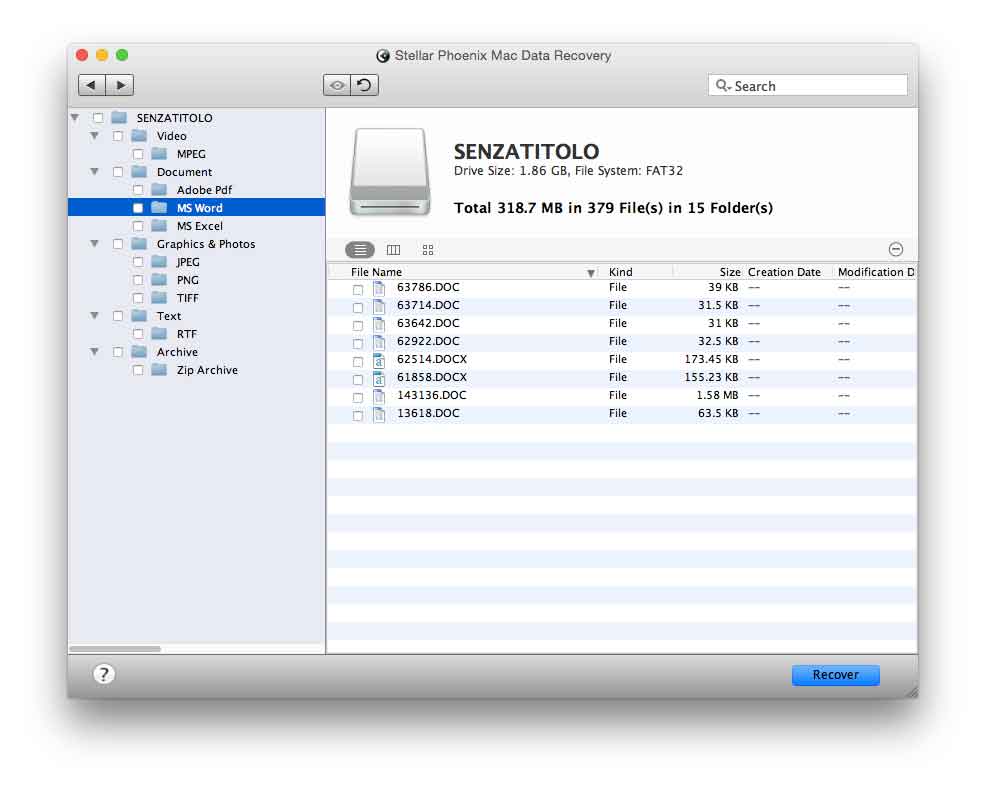
Task: Click the TIFF folder icon
Action: tap(160, 297)
